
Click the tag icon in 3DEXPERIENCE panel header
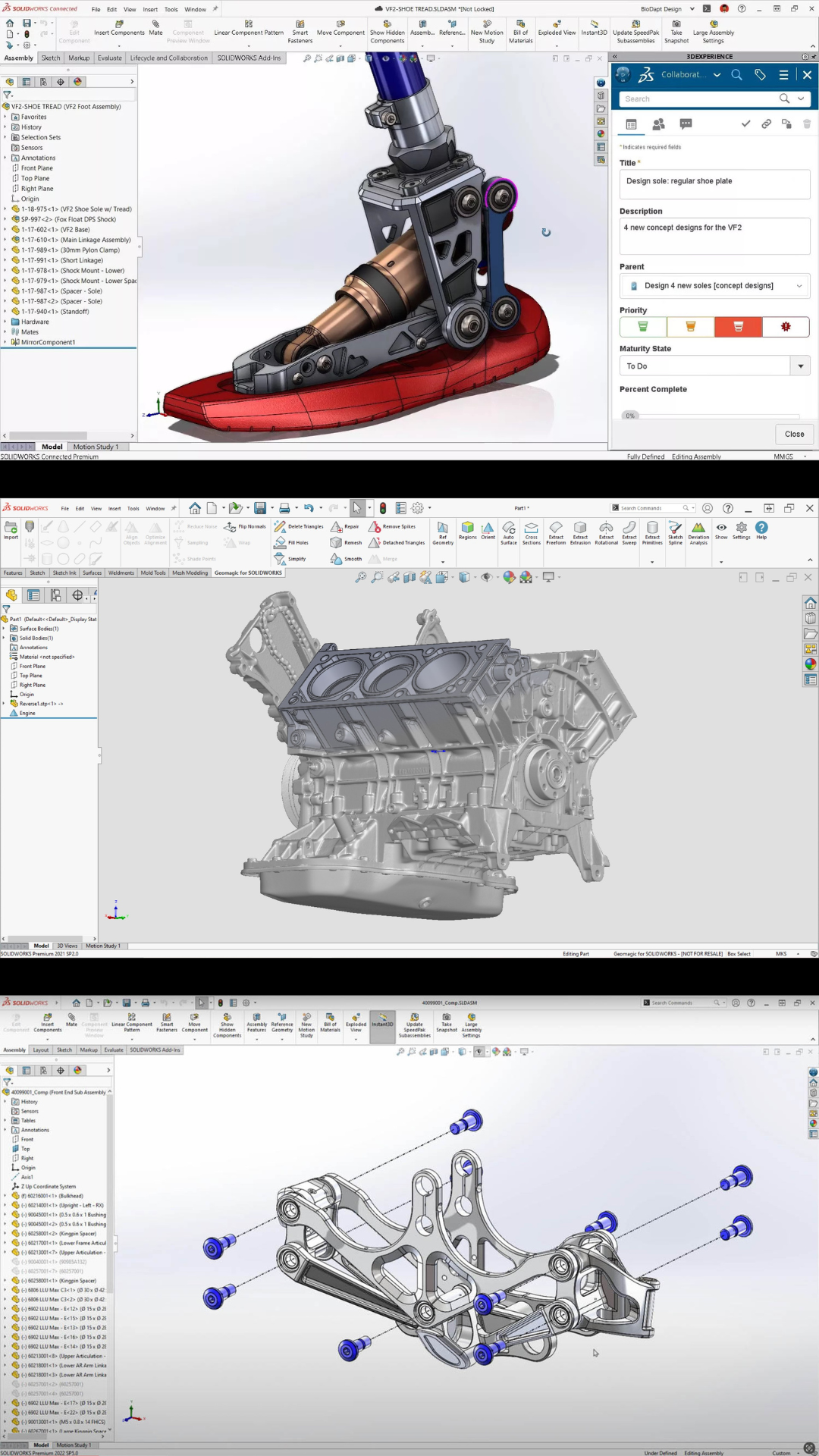760,74
